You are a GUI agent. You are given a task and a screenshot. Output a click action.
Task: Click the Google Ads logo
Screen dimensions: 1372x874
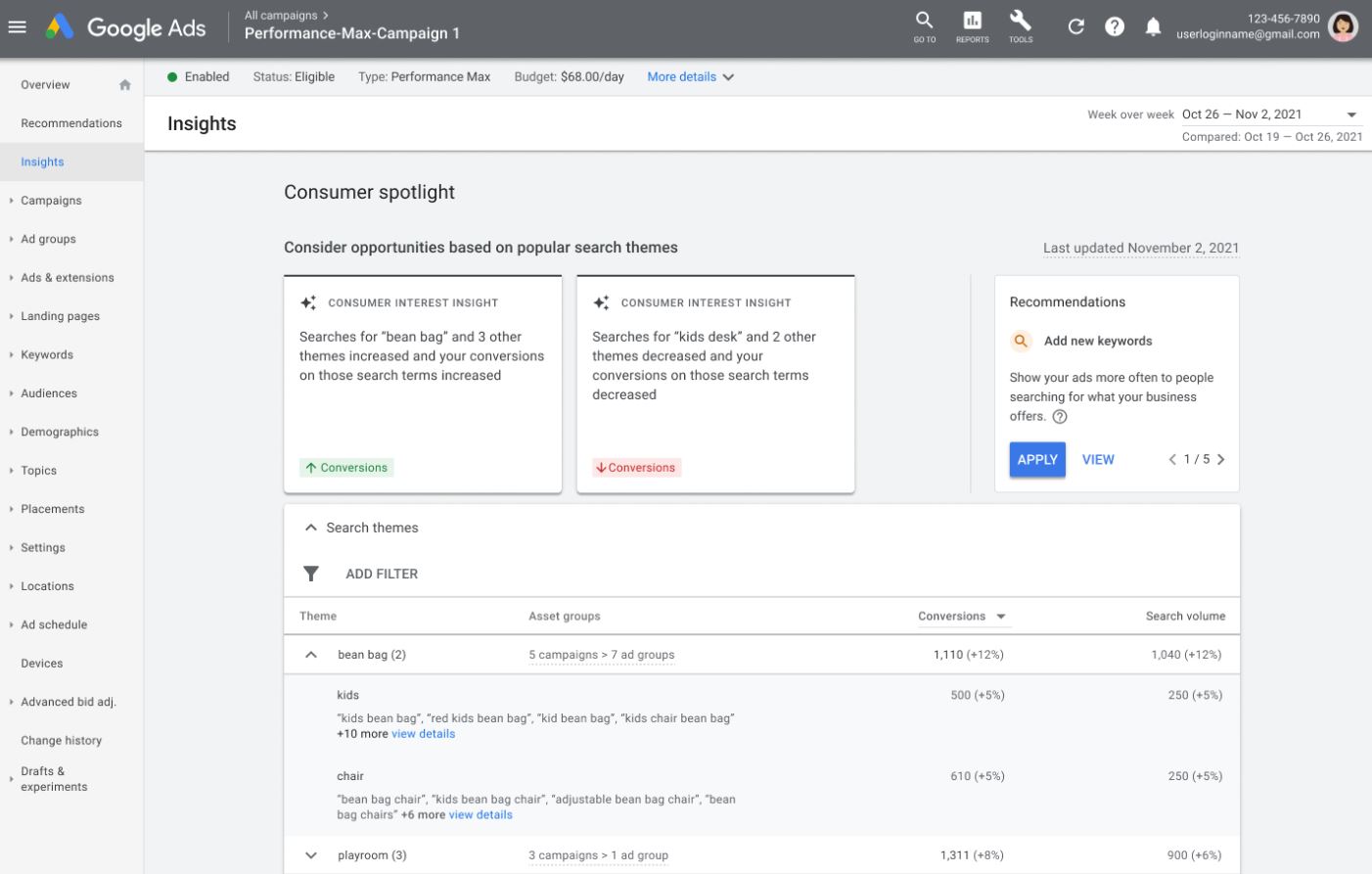tap(126, 27)
